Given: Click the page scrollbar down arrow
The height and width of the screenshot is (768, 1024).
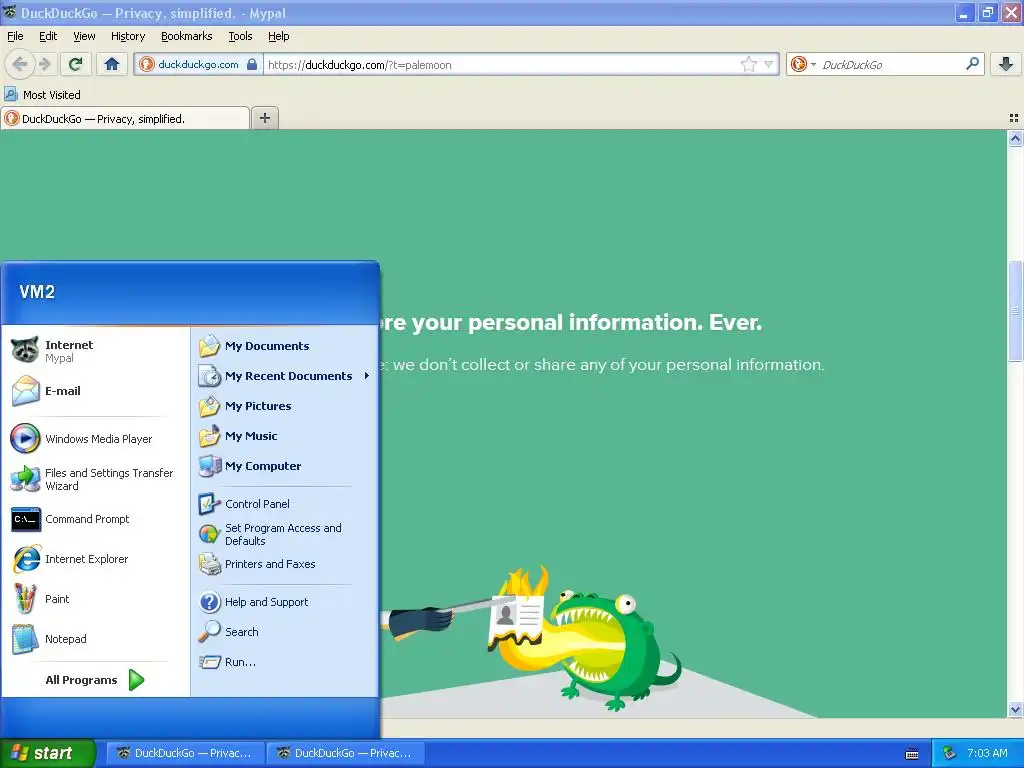Looking at the screenshot, I should 1015,710.
